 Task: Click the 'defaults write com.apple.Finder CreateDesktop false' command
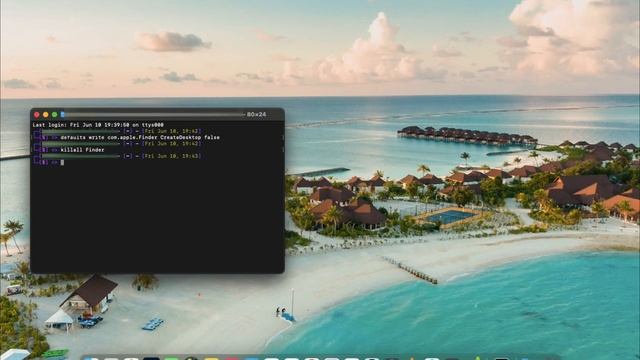pos(140,138)
